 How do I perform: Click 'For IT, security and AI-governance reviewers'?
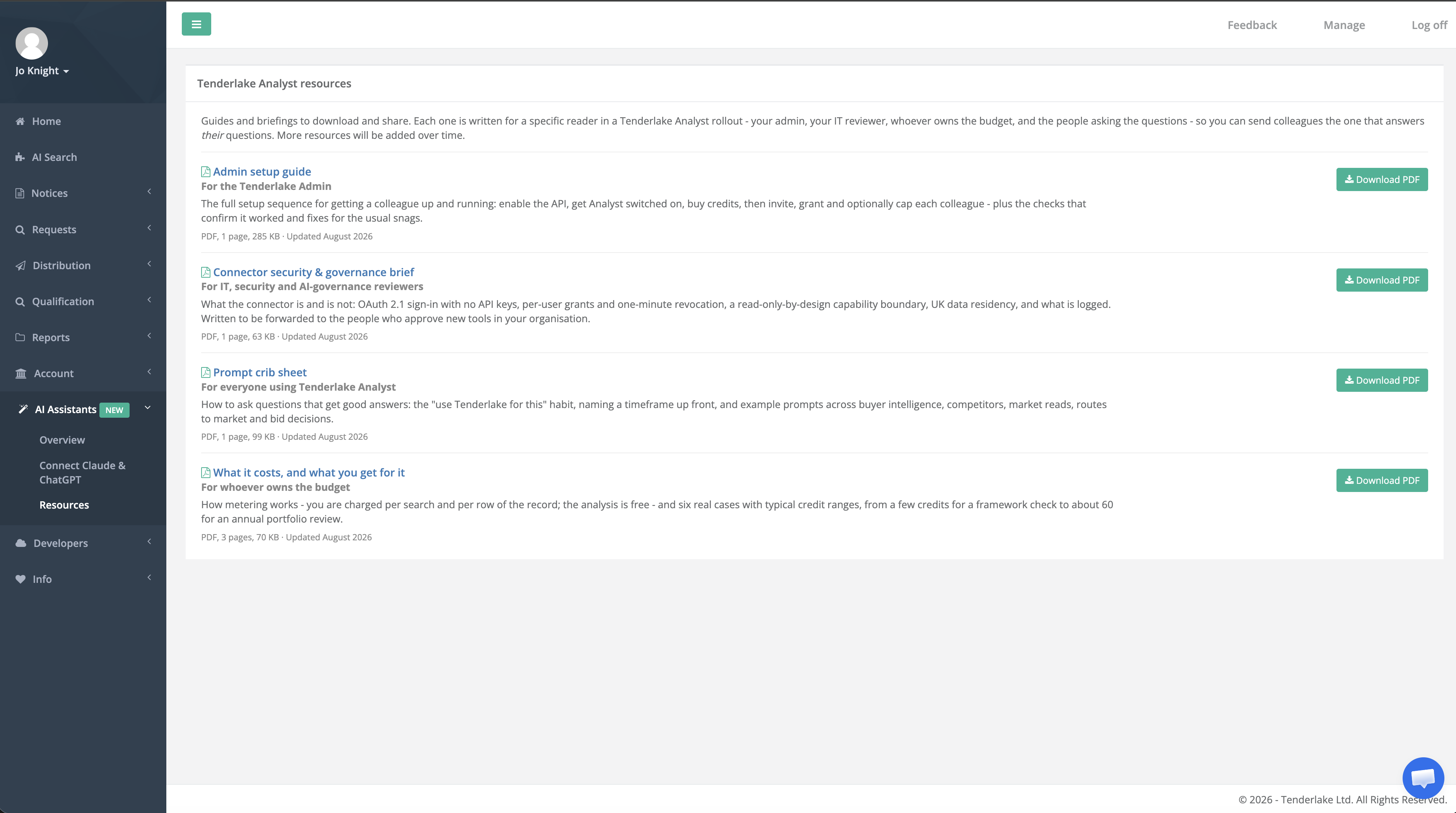click(x=312, y=287)
